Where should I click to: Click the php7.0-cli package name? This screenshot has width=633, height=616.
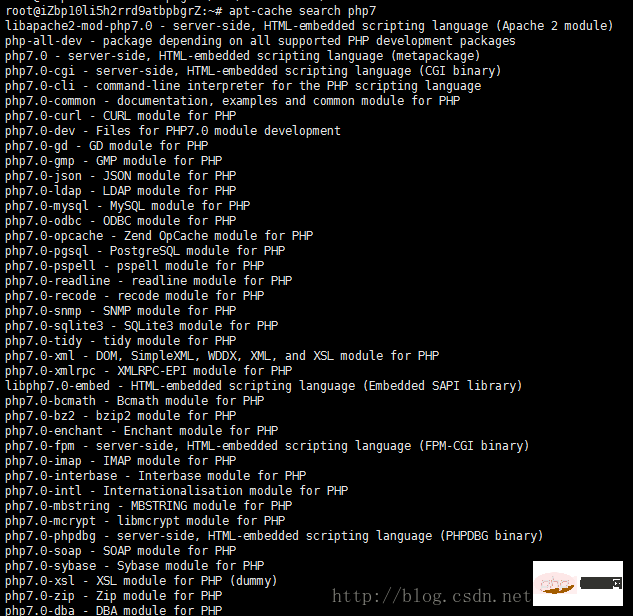click(40, 86)
